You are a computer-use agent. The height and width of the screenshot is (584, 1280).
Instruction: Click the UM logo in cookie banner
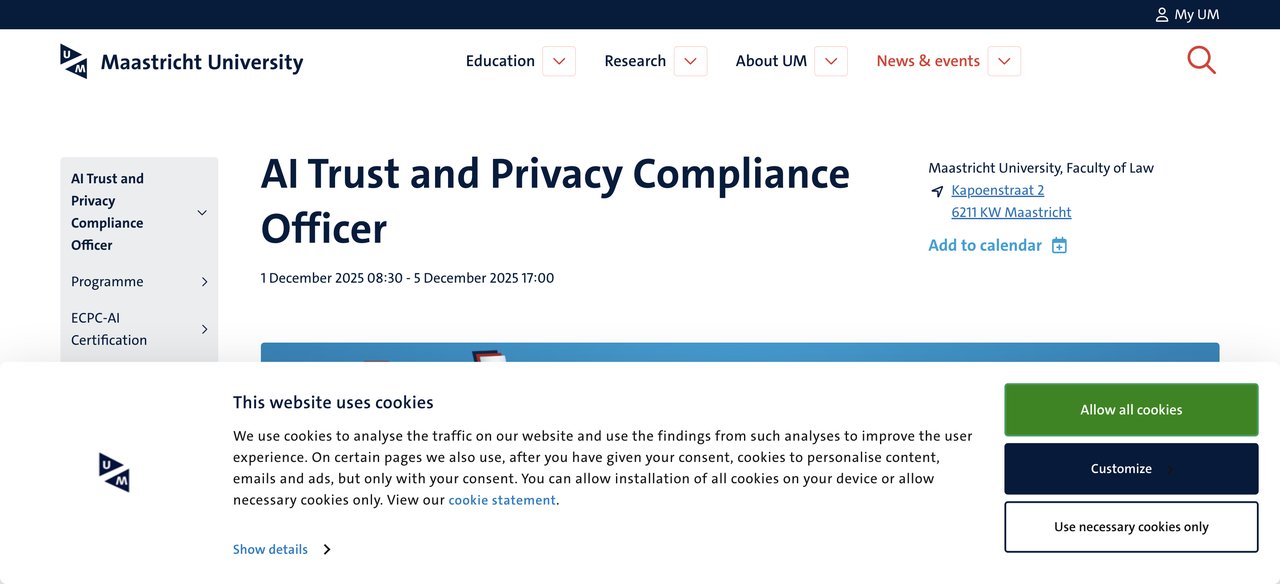point(114,472)
